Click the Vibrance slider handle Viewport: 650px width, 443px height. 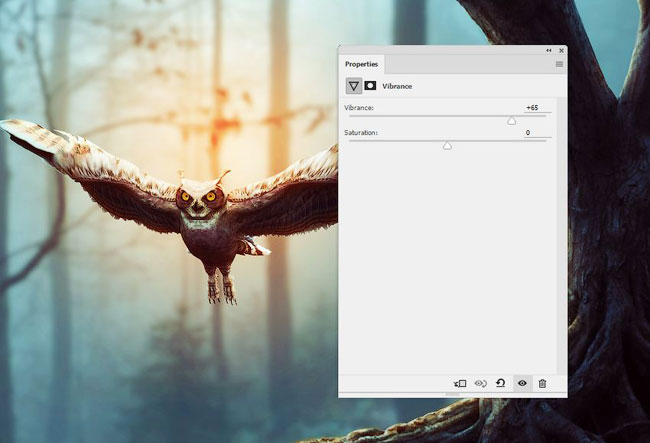(x=512, y=121)
